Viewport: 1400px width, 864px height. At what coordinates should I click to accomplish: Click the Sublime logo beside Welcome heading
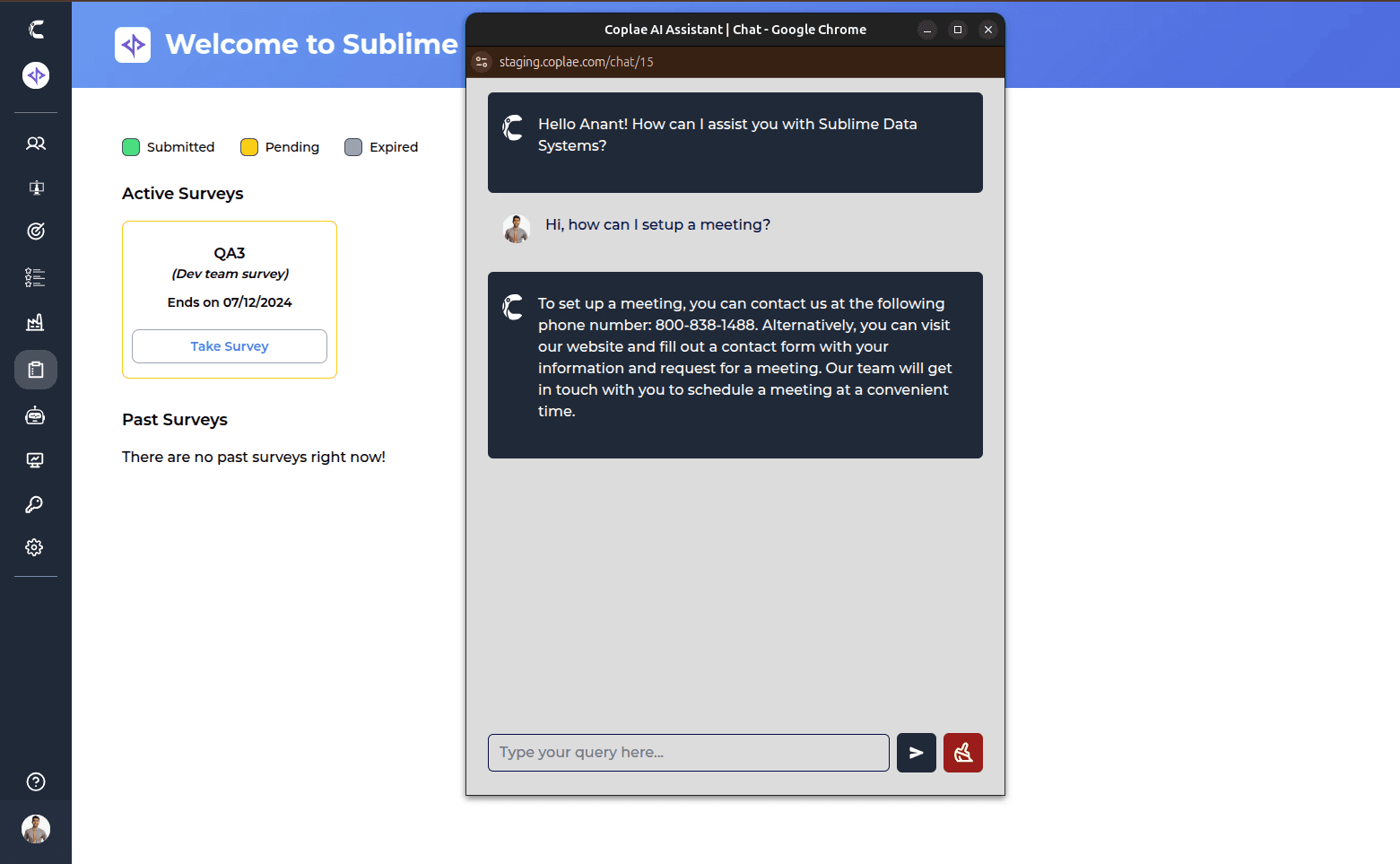133,45
